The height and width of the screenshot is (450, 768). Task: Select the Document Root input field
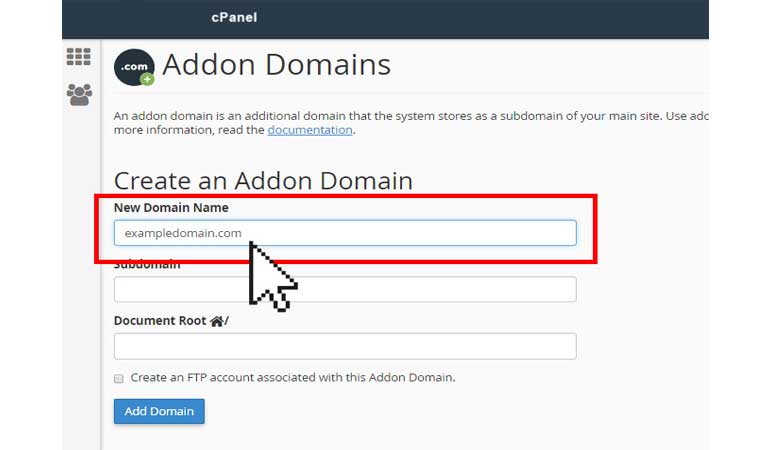tap(345, 346)
